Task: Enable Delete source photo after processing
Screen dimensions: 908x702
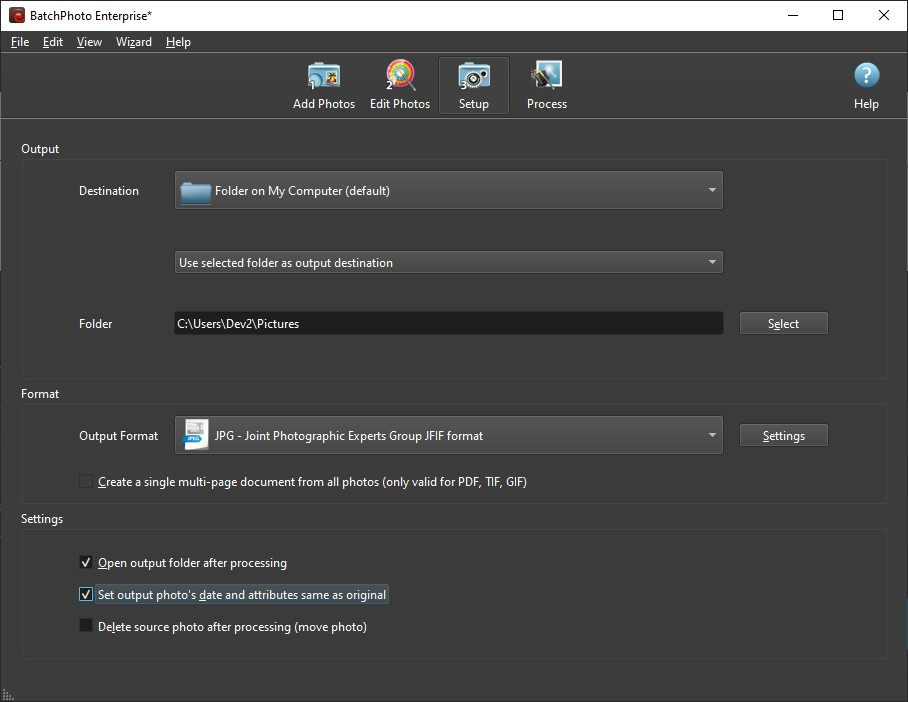Action: coord(86,627)
